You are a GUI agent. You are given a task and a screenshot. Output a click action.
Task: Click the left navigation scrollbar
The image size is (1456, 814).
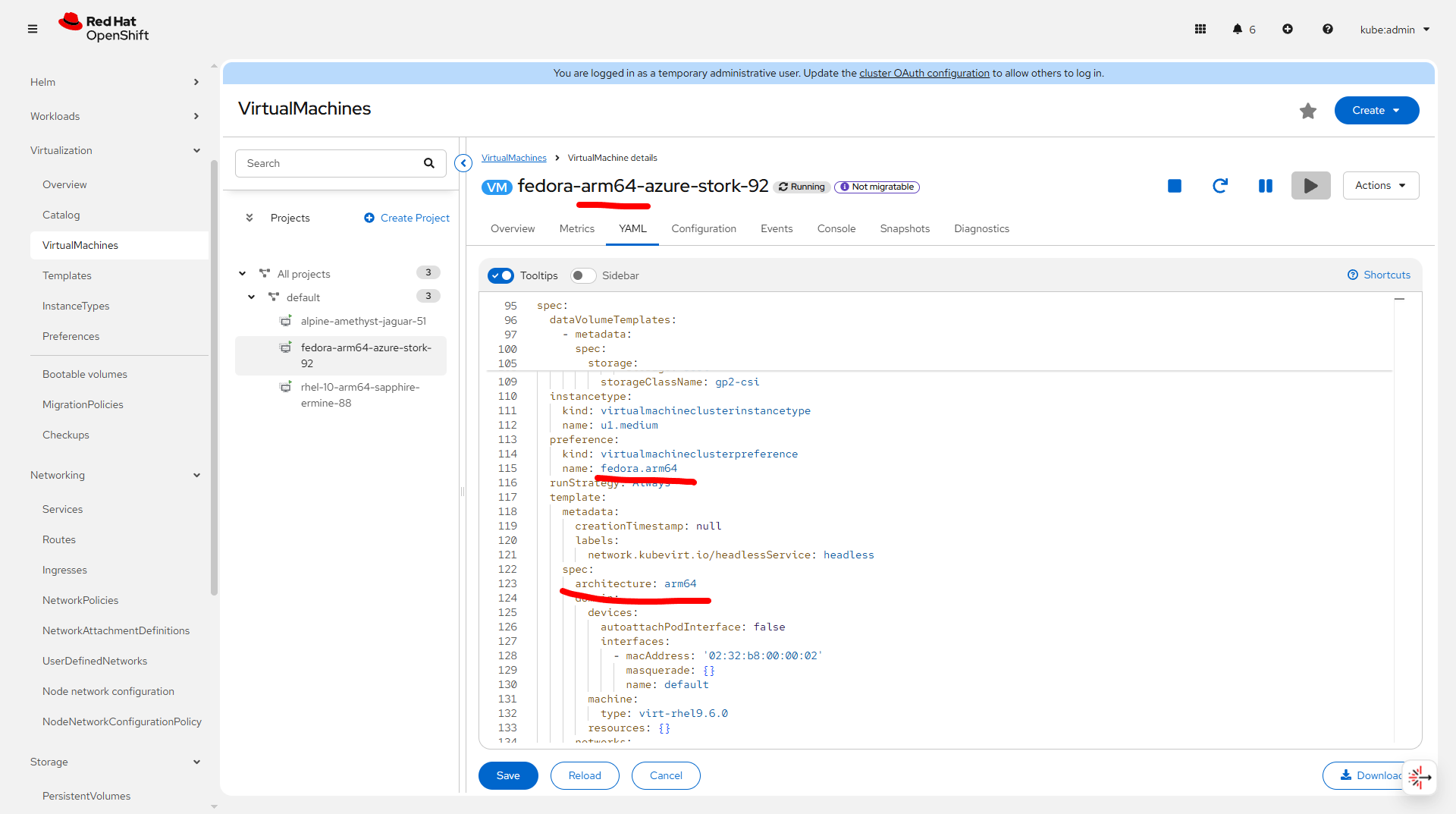coord(214,378)
